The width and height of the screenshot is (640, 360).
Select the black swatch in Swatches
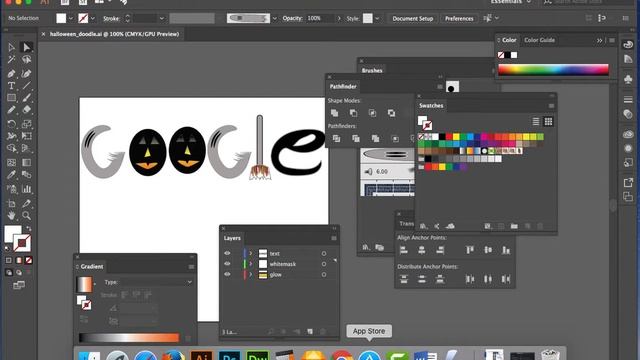click(442, 137)
